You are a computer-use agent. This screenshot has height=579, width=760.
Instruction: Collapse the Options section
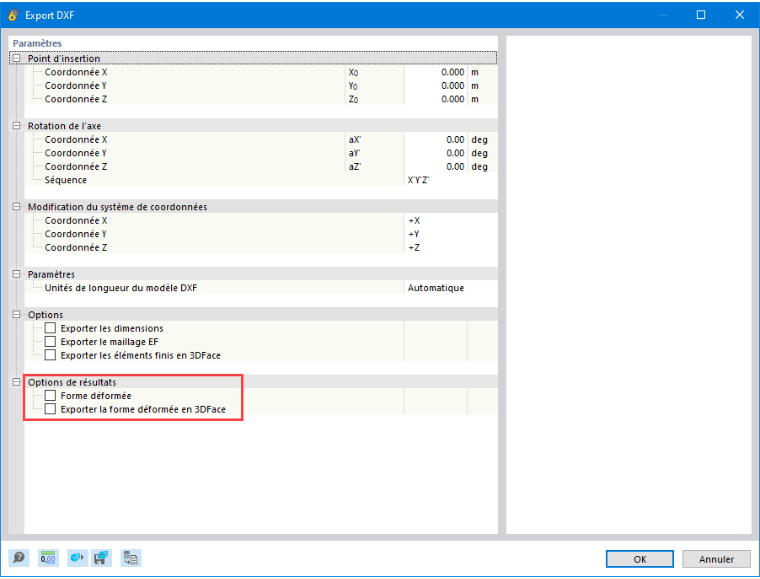[16, 314]
